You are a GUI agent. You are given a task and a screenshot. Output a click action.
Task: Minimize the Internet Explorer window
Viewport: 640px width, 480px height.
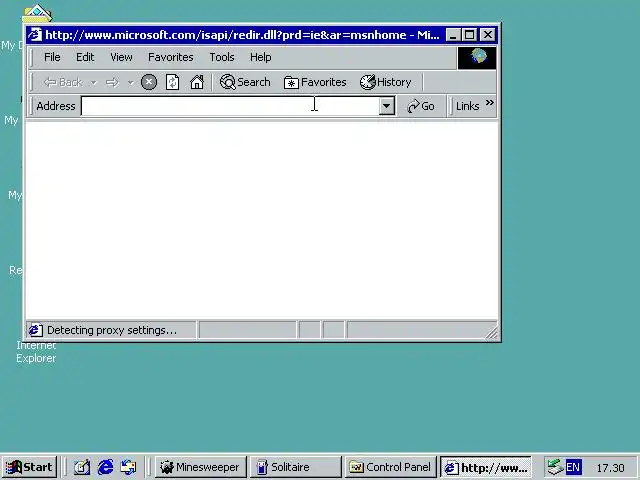pyautogui.click(x=453, y=35)
